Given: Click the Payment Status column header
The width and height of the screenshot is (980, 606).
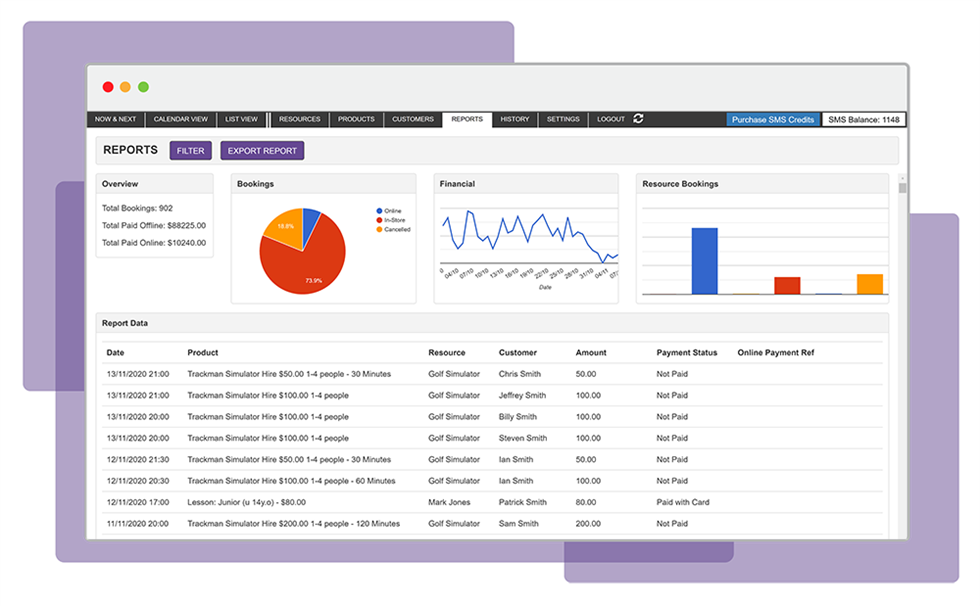Looking at the screenshot, I should coord(687,353).
